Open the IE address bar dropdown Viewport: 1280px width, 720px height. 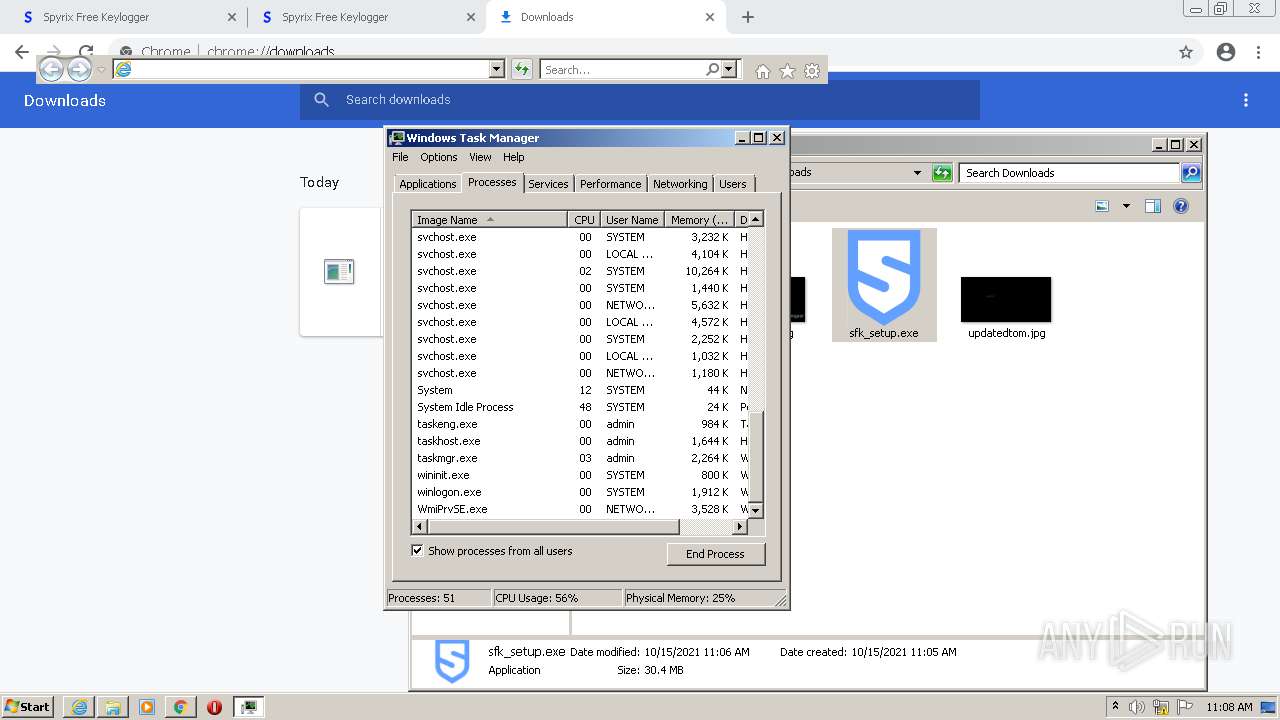(496, 69)
